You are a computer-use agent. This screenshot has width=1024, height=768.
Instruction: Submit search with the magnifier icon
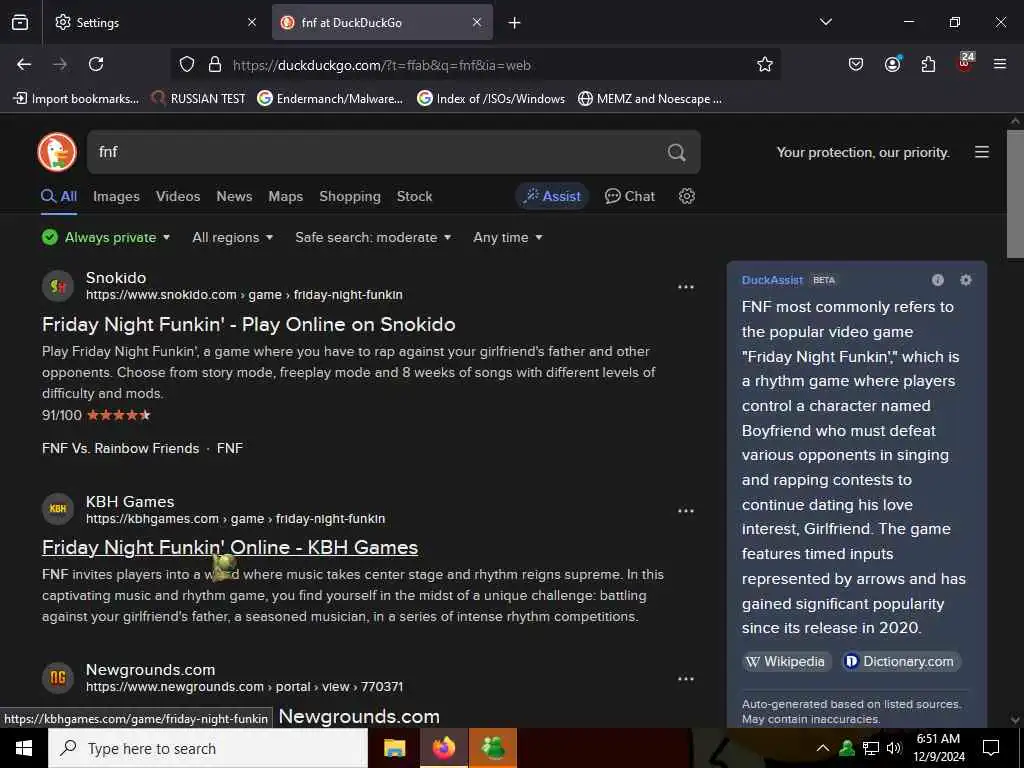click(x=677, y=152)
